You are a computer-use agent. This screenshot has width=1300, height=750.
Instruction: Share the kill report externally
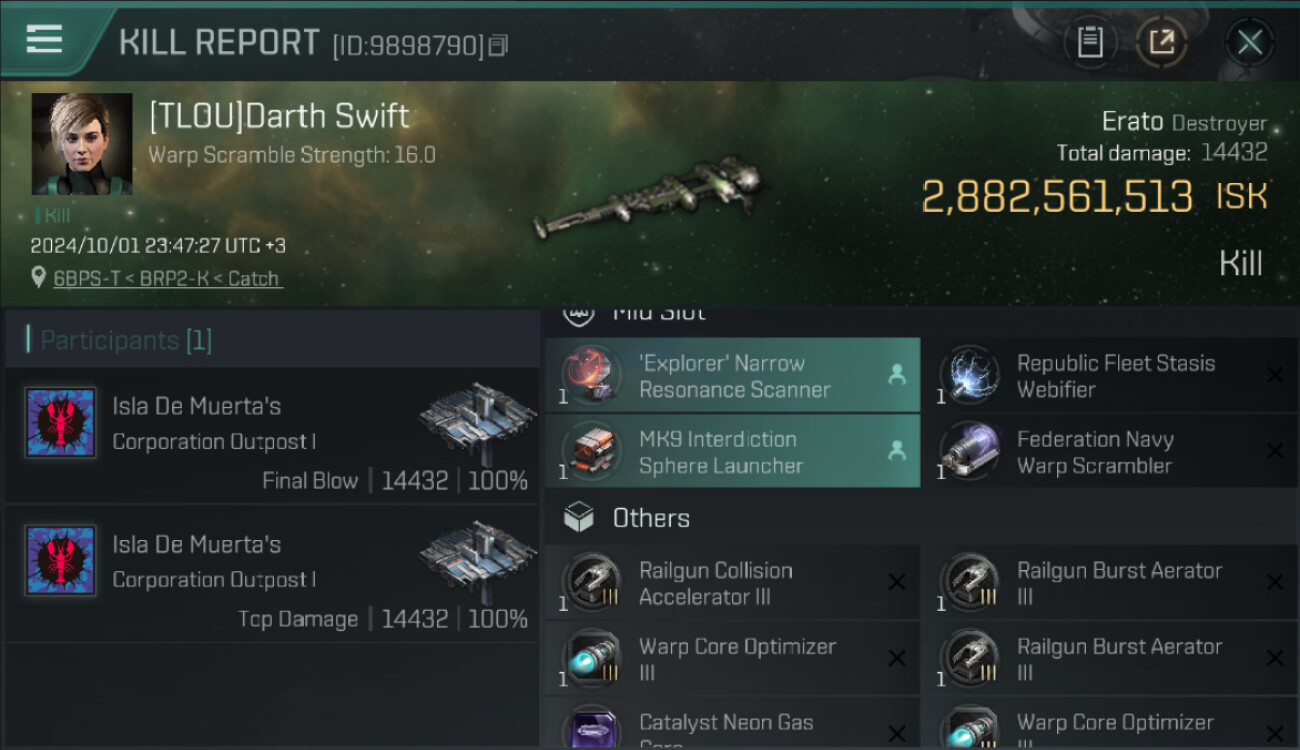[x=1161, y=42]
